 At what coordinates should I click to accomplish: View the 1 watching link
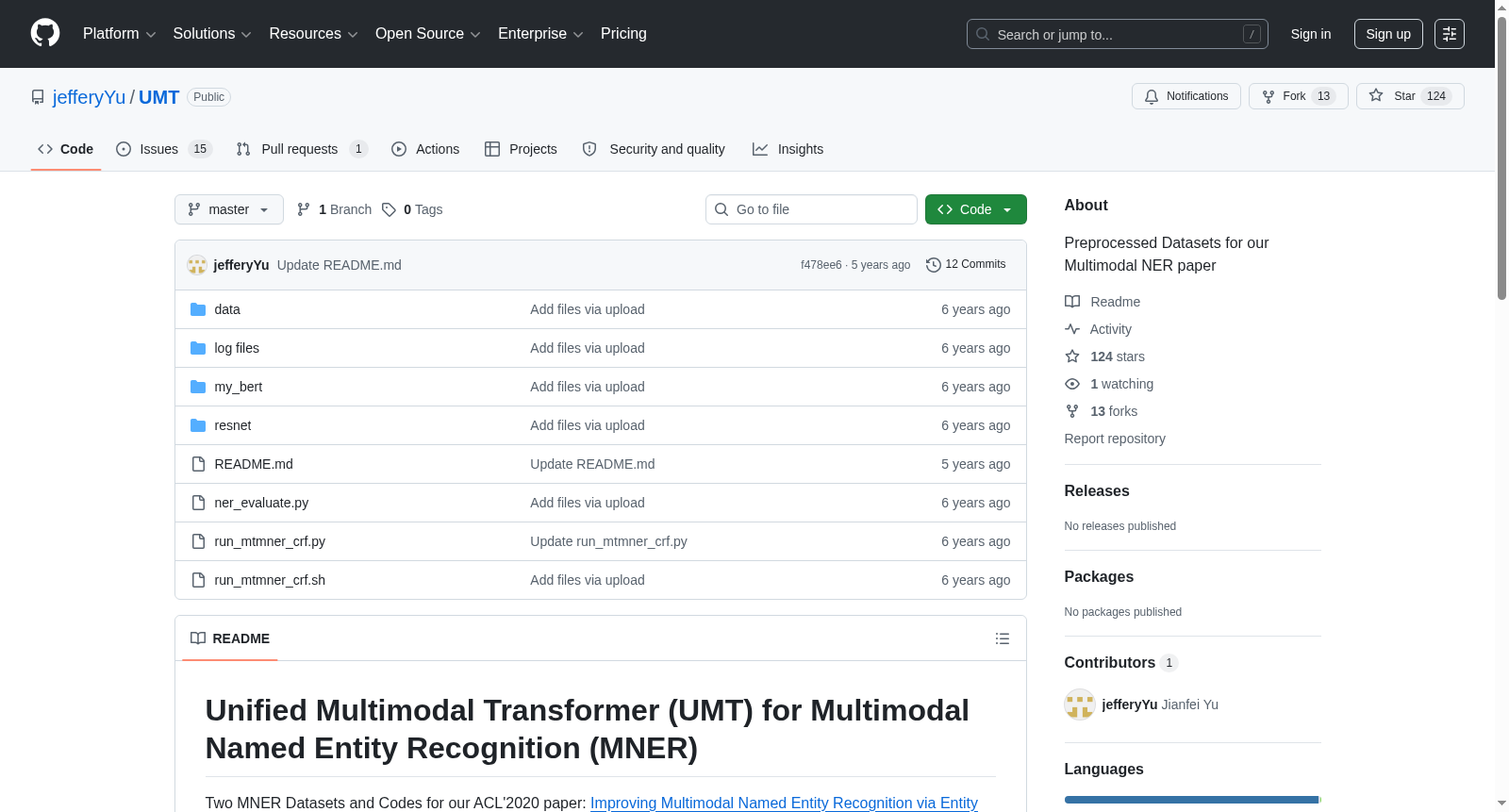[1109, 384]
